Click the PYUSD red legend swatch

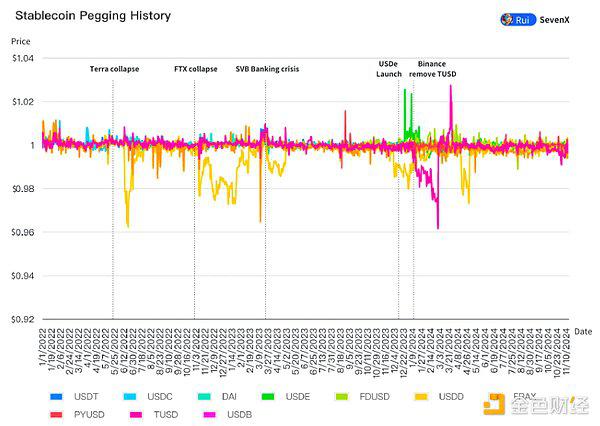point(56,415)
